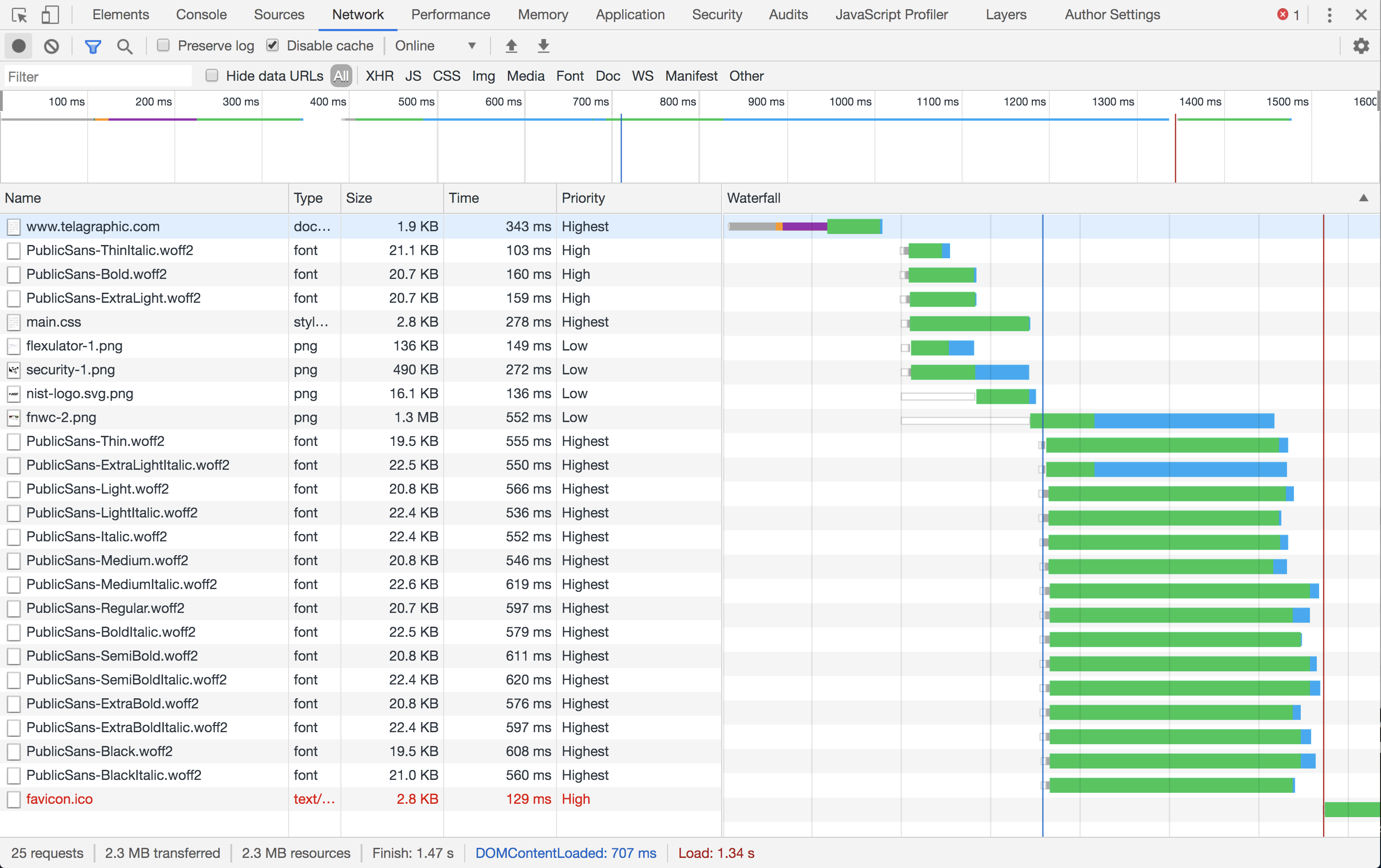The image size is (1381, 868).
Task: Filter requests by CSS type
Action: 446,76
